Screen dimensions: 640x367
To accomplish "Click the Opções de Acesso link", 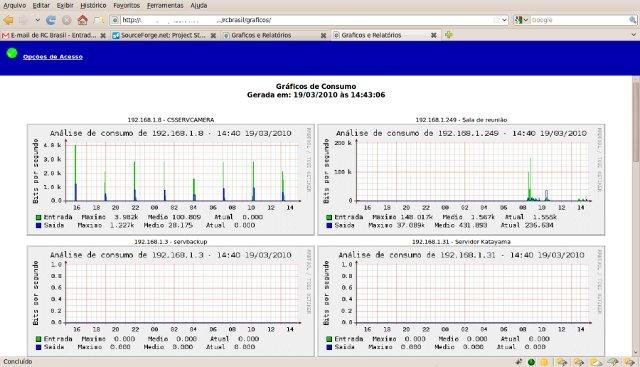I will 53,57.
